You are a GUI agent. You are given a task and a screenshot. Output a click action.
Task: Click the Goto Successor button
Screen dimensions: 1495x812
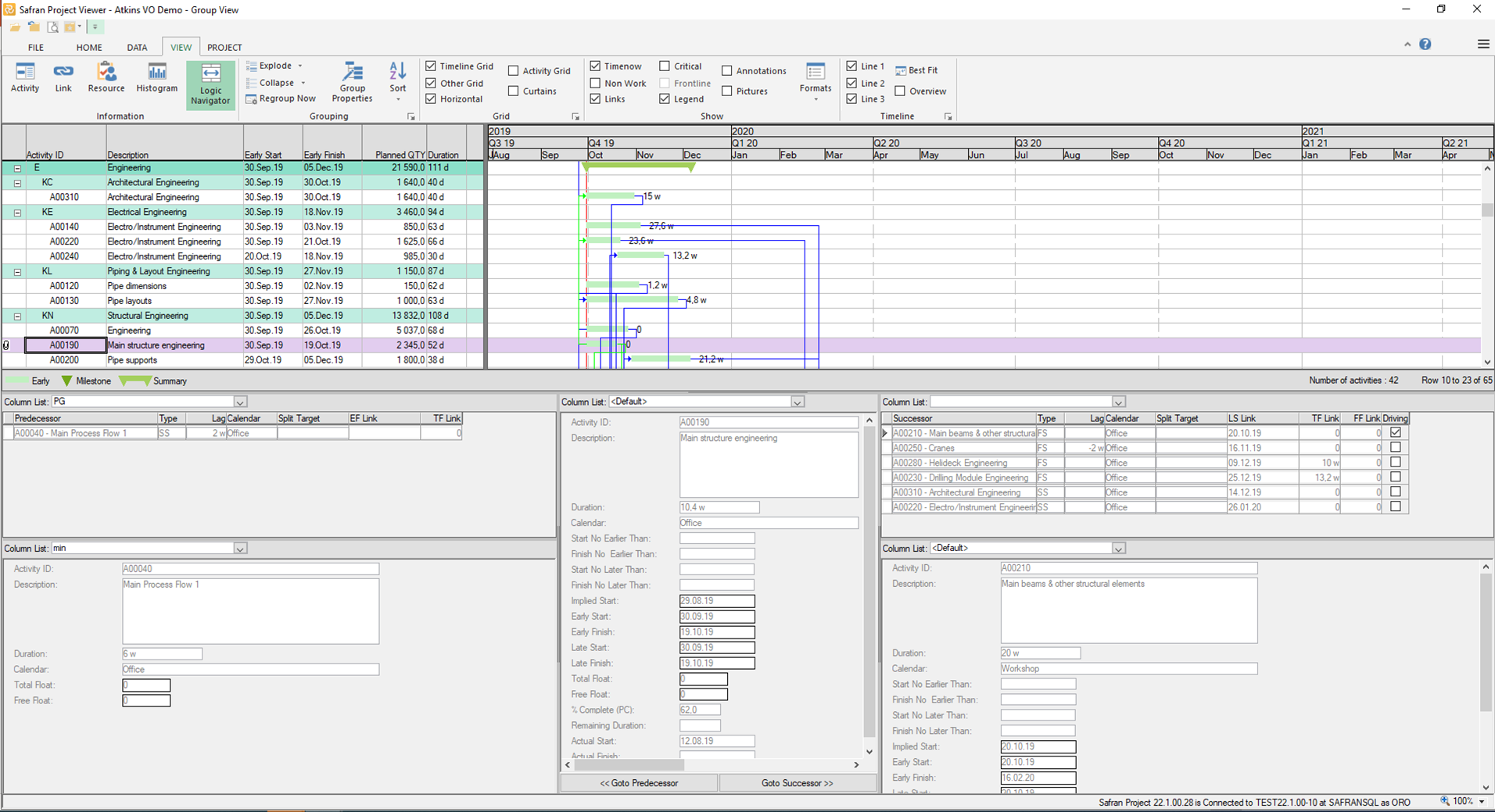797,783
